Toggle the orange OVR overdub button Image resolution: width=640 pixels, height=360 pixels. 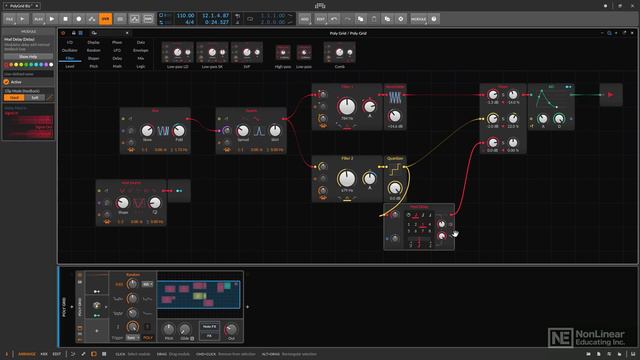pyautogui.click(x=105, y=19)
